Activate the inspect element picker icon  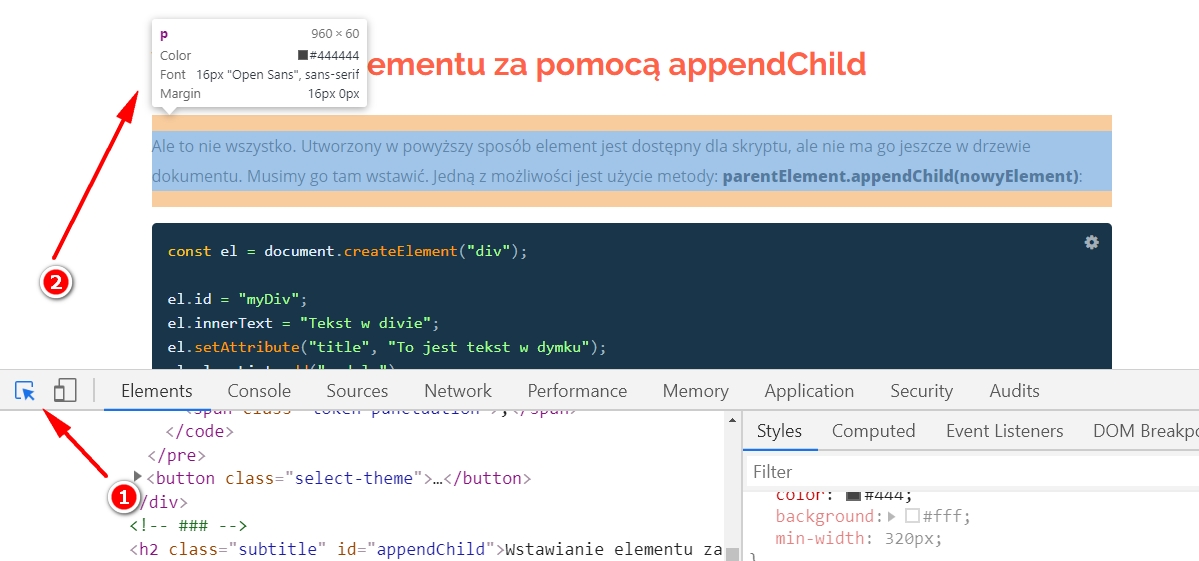click(25, 391)
